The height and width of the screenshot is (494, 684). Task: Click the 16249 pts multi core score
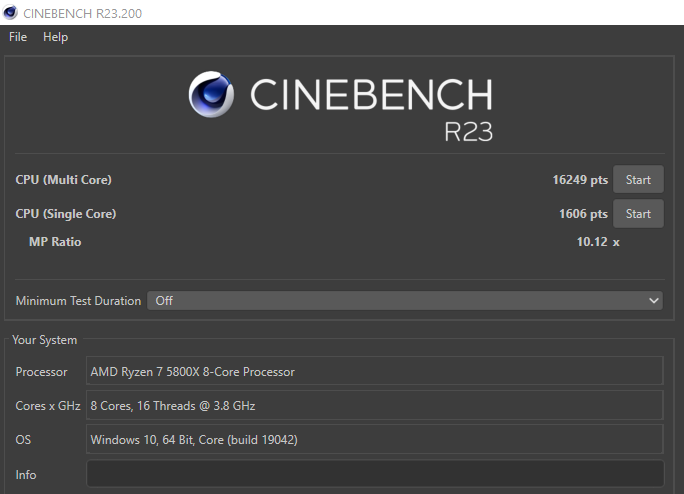pyautogui.click(x=580, y=180)
